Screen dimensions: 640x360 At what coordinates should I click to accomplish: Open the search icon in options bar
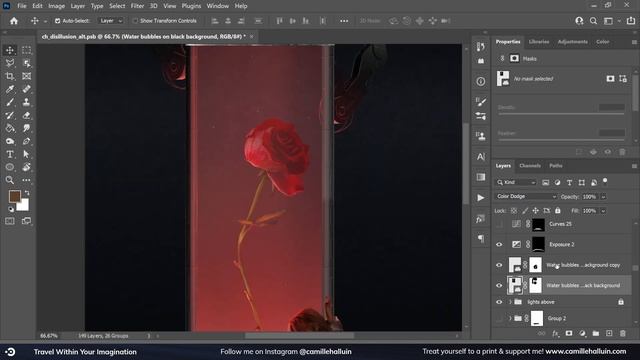(x=593, y=21)
